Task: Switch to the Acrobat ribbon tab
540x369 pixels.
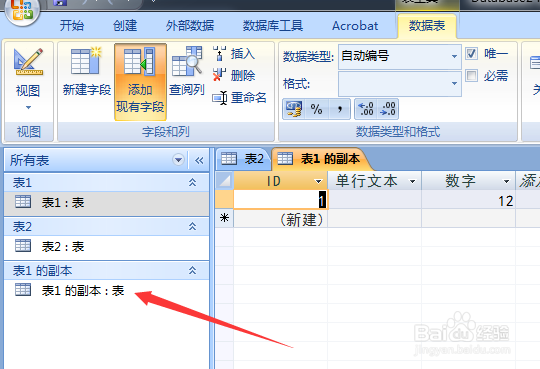Action: tap(355, 26)
